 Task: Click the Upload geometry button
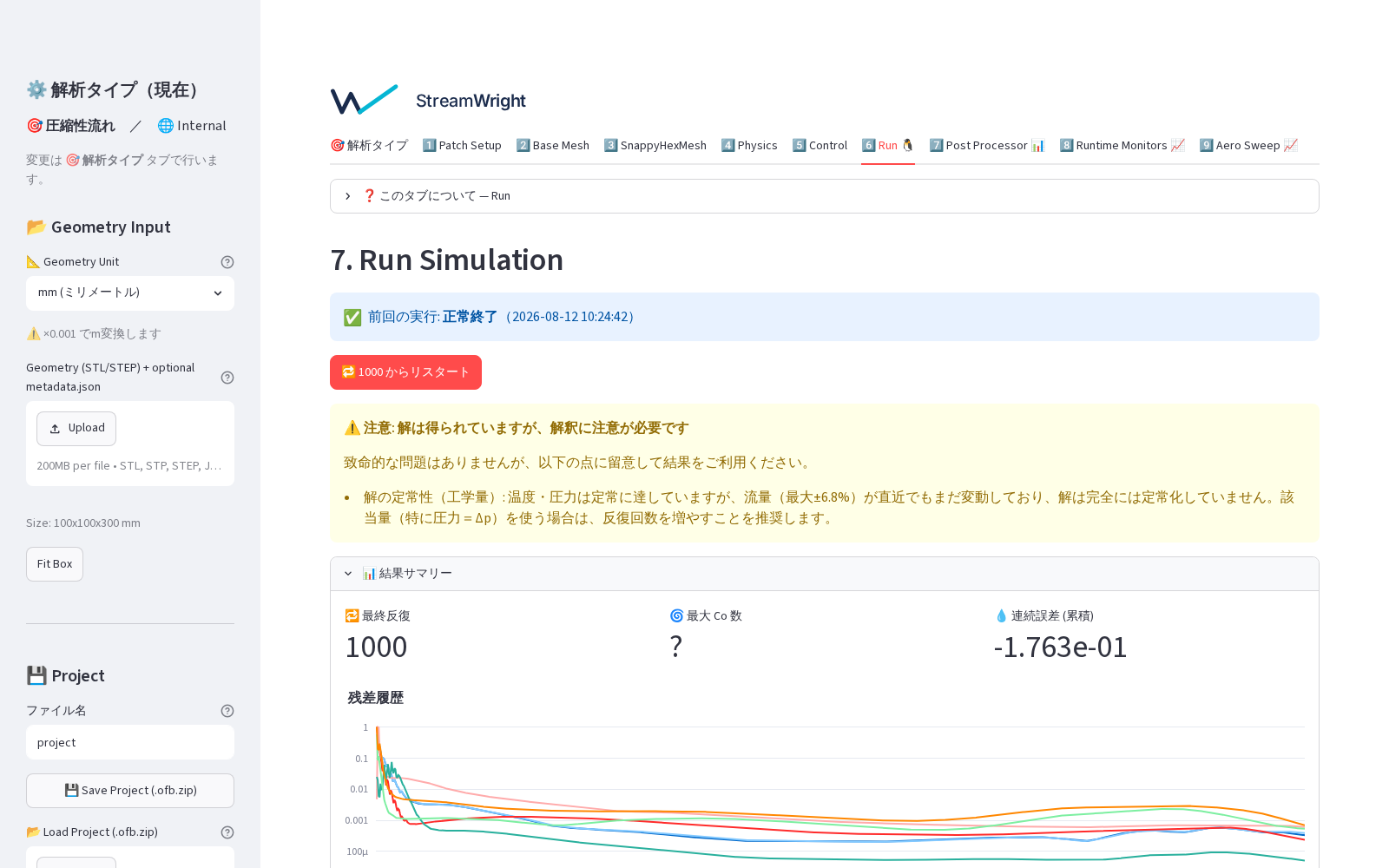click(x=76, y=429)
